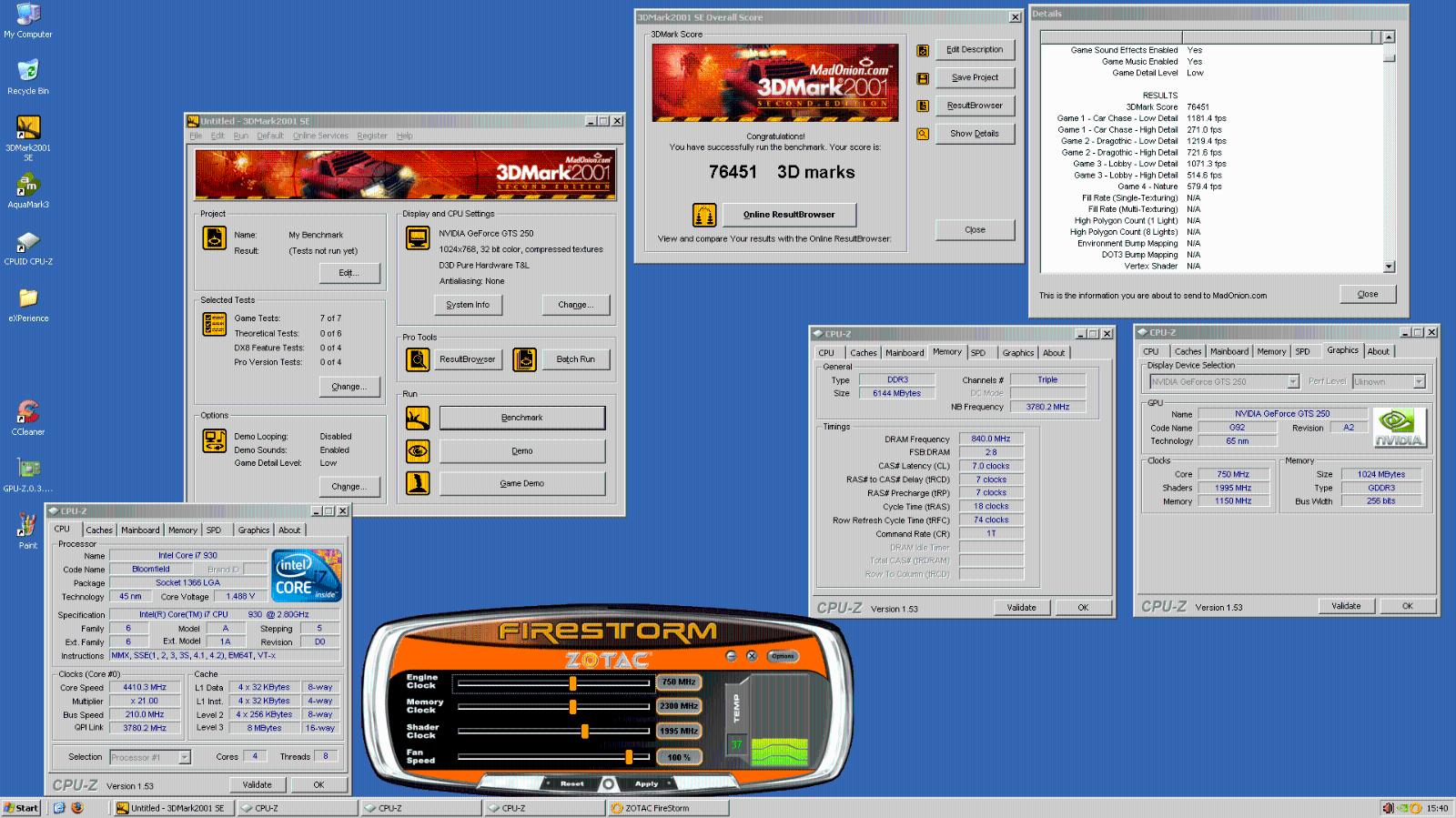Launch the 3DMark2001 SE desktop shortcut
The image size is (1456, 818).
28,127
